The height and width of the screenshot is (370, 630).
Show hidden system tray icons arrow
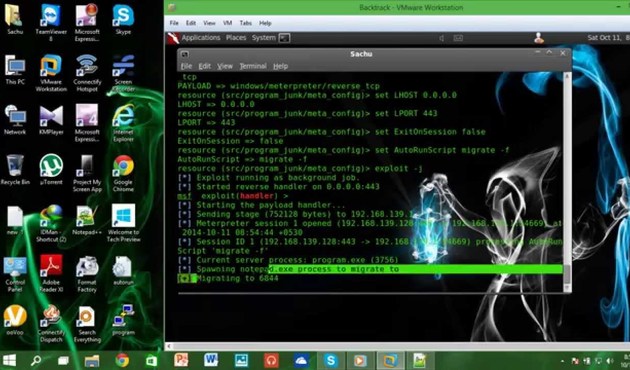562,361
